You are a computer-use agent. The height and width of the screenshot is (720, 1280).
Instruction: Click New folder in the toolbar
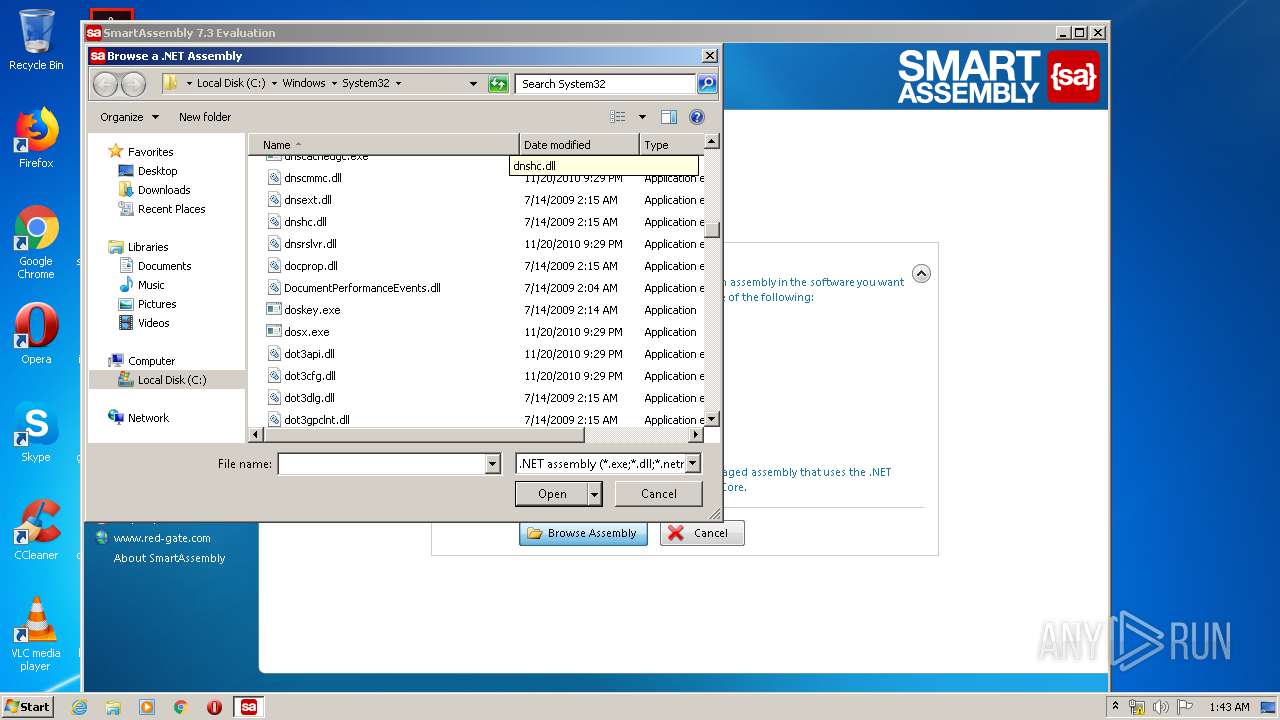[205, 117]
